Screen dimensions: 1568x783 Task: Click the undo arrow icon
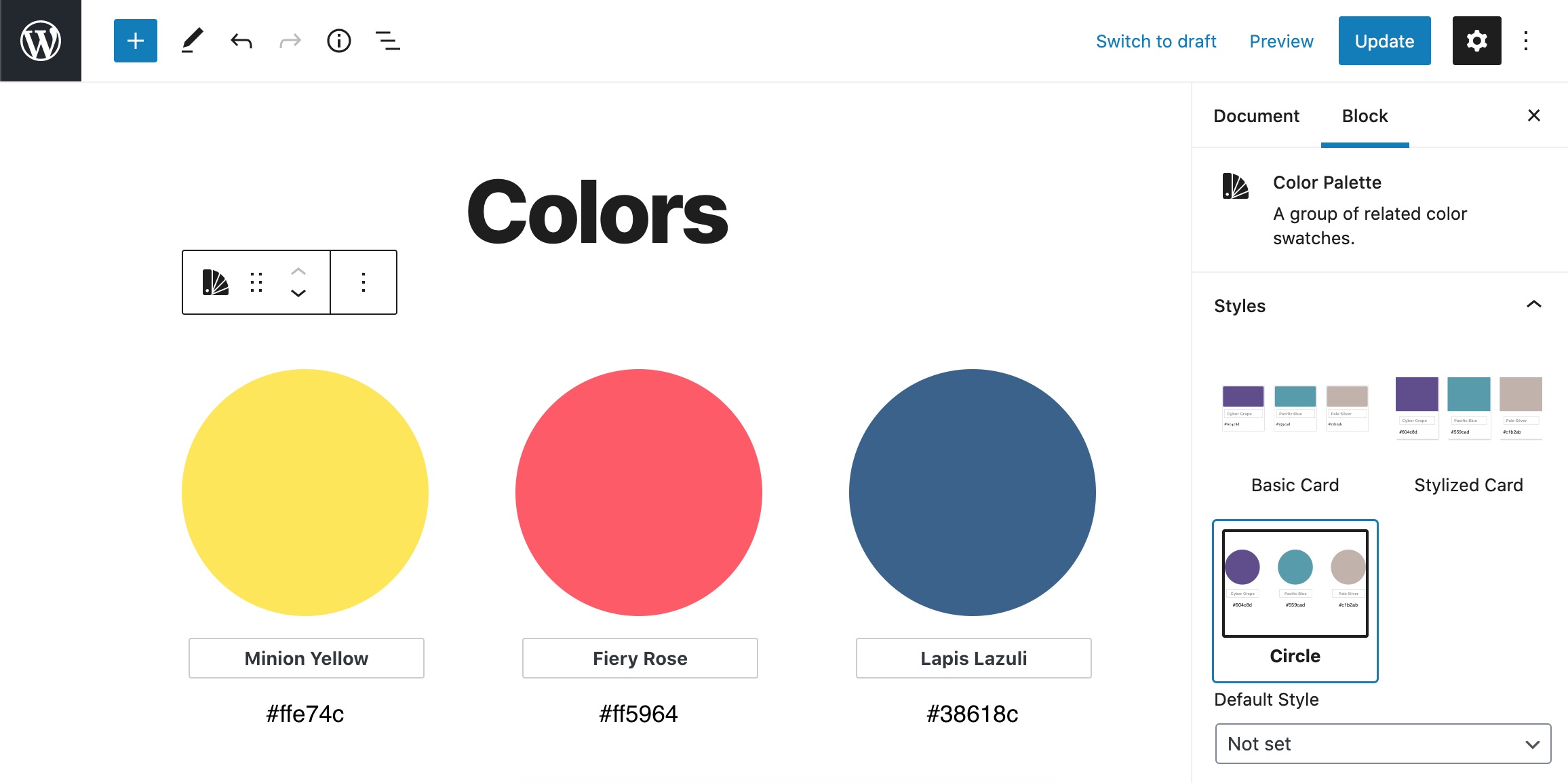click(x=241, y=41)
